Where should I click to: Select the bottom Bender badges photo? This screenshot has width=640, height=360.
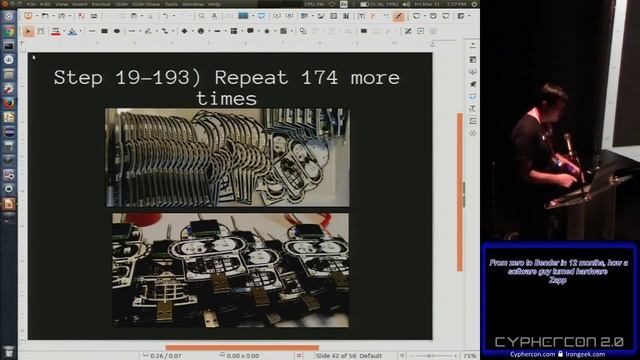click(x=231, y=270)
